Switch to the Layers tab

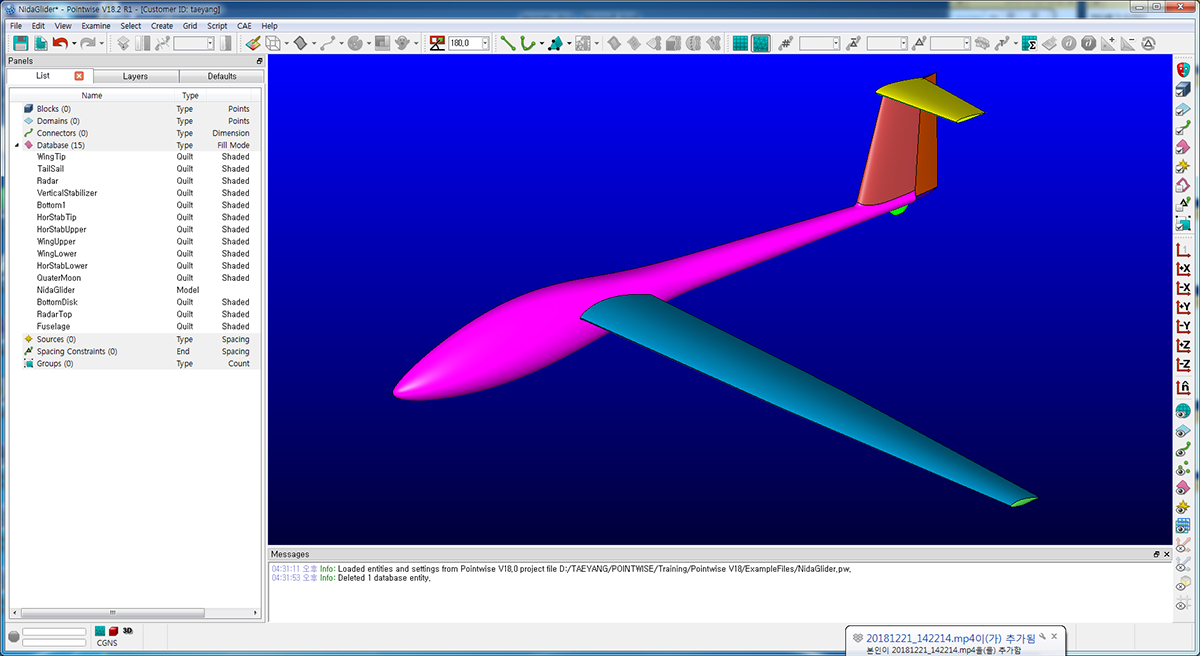point(135,76)
